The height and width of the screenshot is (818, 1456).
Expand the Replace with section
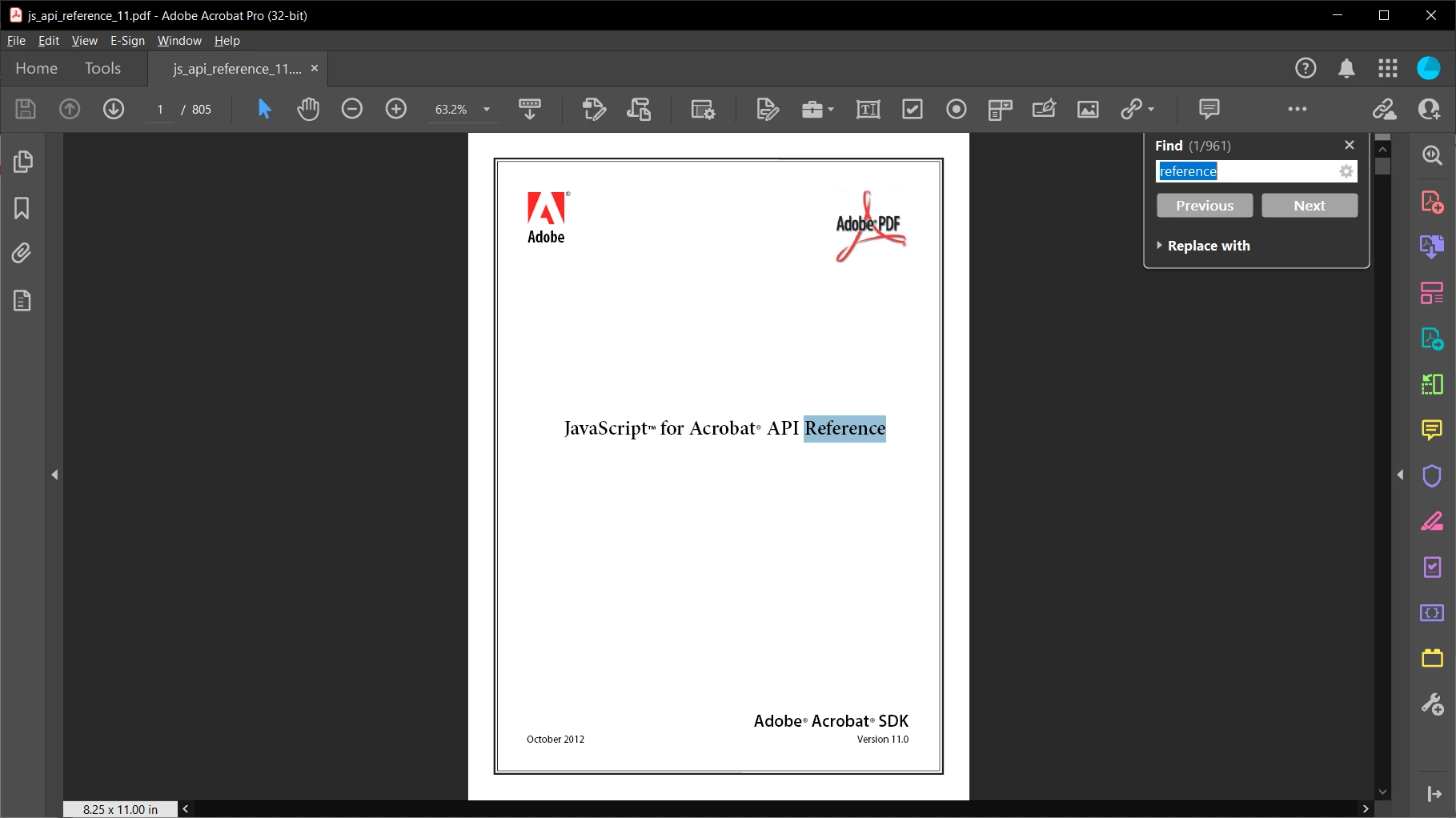point(1202,246)
